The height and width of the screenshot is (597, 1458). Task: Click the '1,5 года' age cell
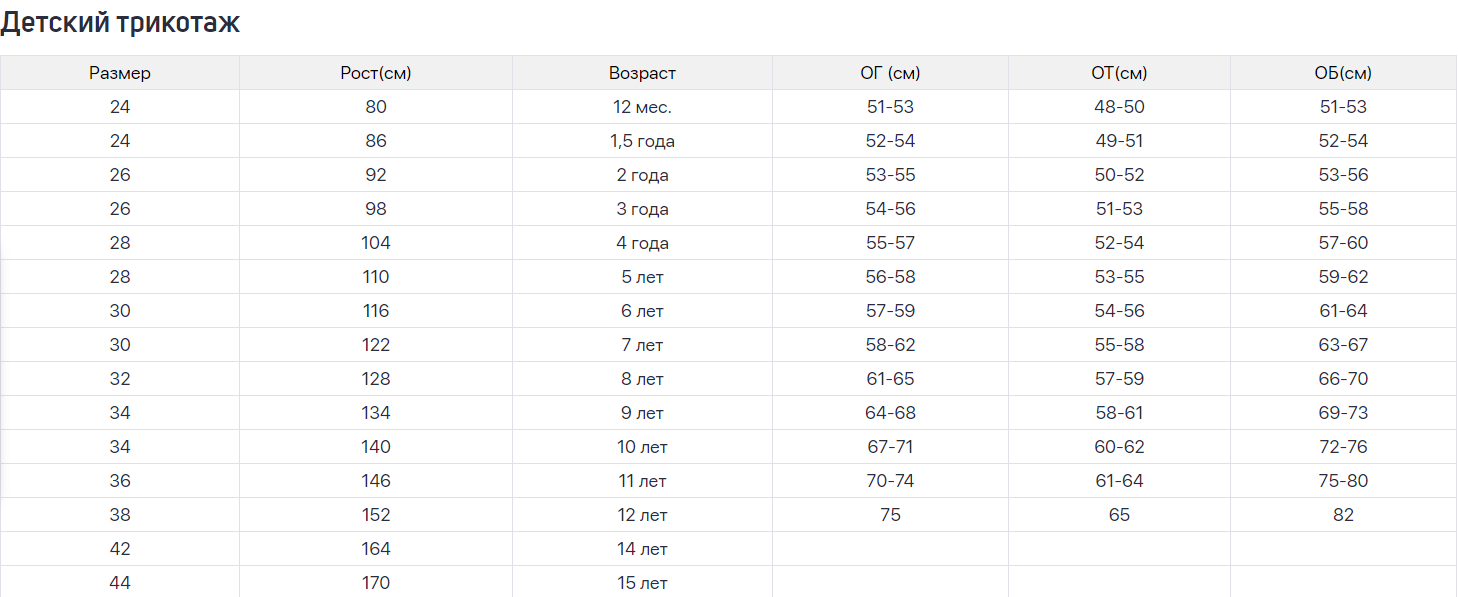[642, 141]
